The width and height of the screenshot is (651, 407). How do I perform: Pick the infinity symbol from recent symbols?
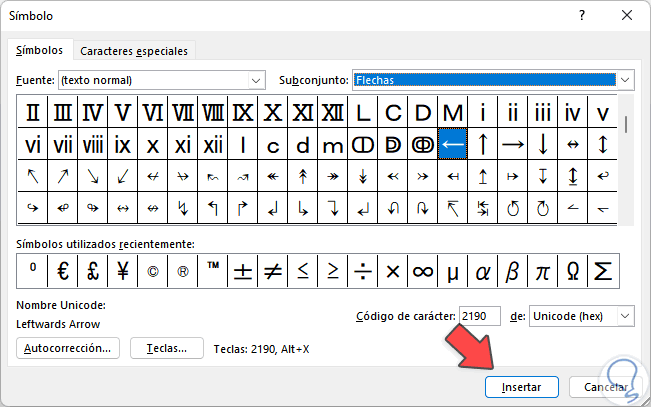422,271
